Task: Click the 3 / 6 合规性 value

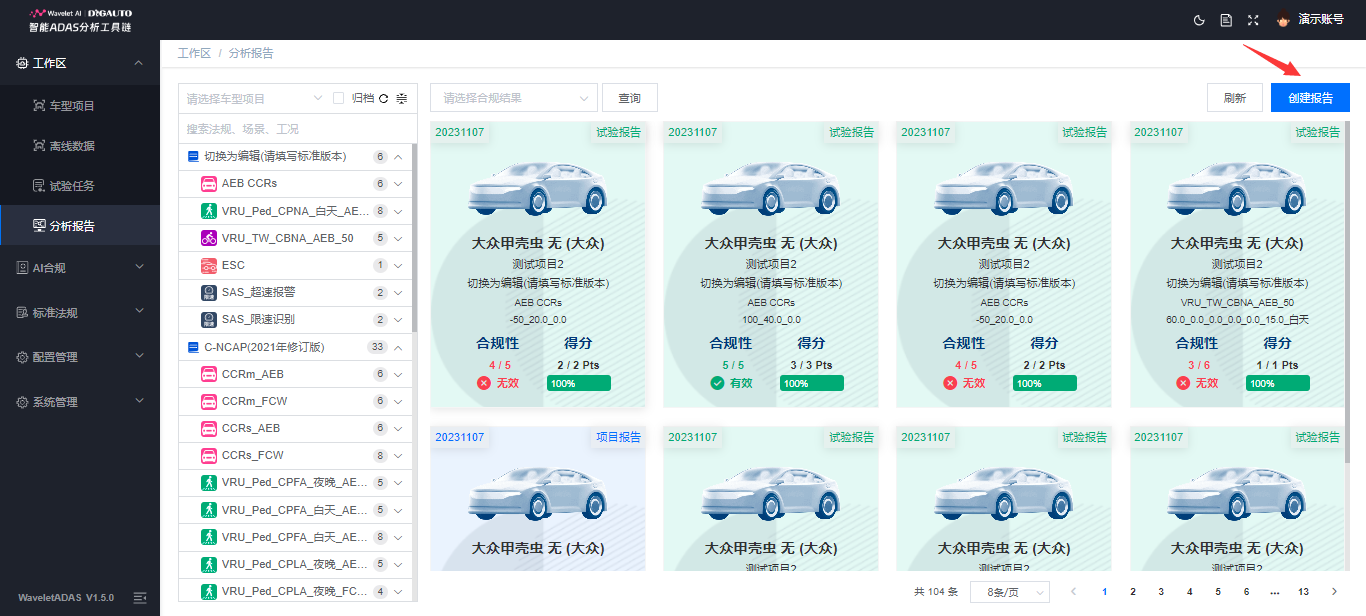Action: [x=1199, y=365]
